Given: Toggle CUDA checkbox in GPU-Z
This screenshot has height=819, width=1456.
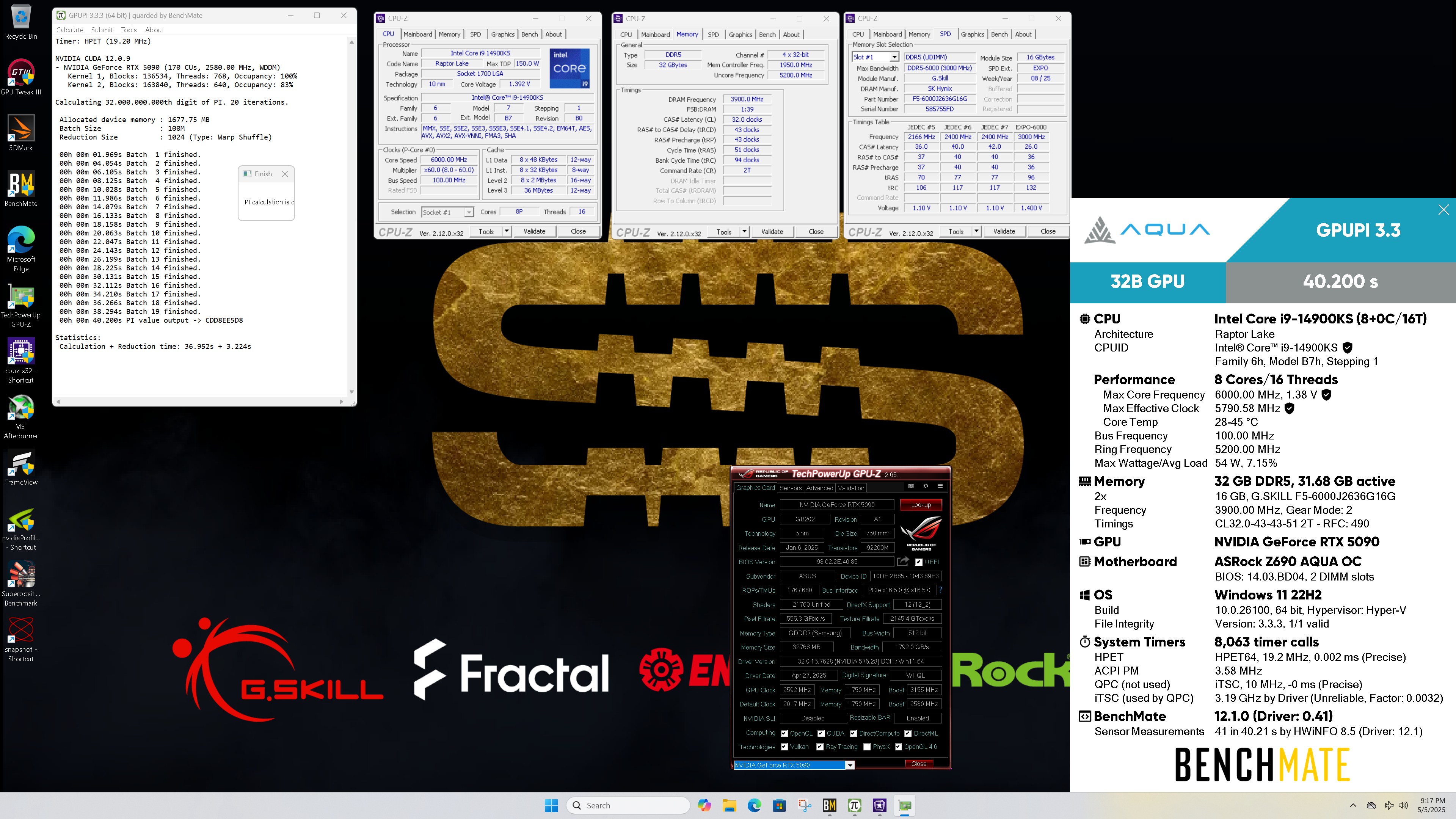Looking at the screenshot, I should tap(821, 733).
